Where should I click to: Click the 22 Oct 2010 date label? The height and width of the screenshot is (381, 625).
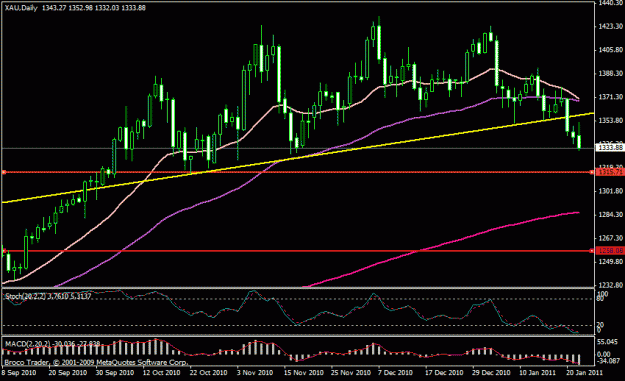point(208,373)
